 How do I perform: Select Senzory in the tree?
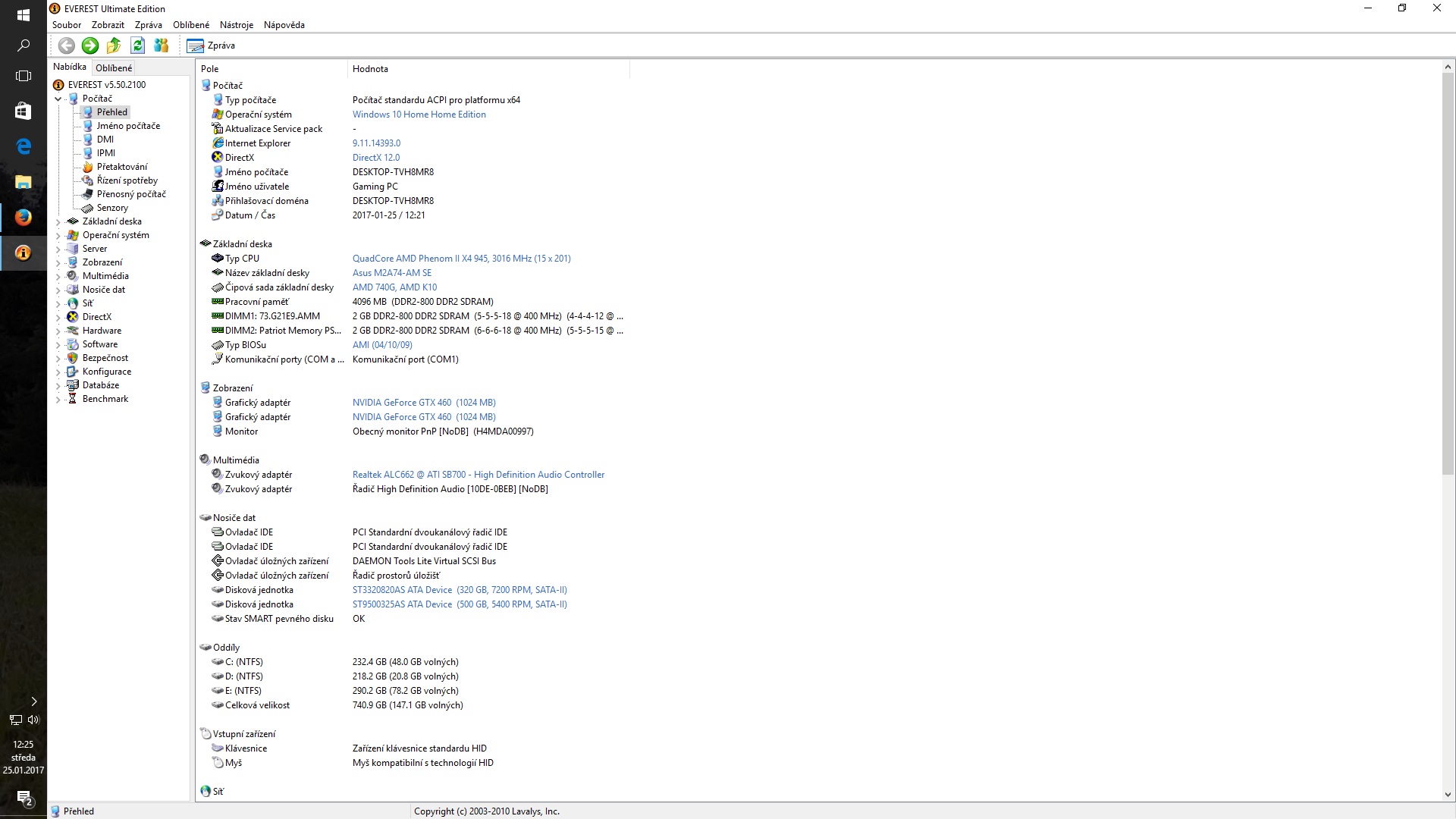[112, 208]
